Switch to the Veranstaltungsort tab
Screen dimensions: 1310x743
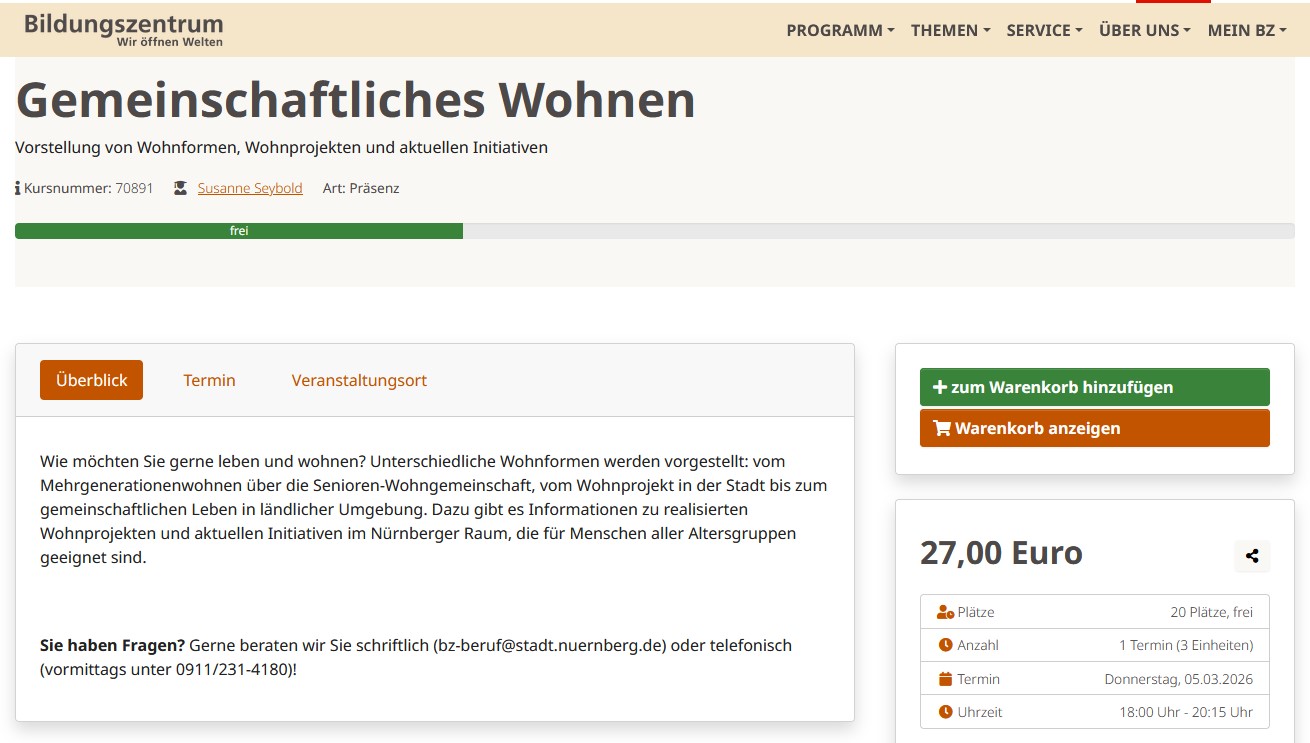[359, 380]
